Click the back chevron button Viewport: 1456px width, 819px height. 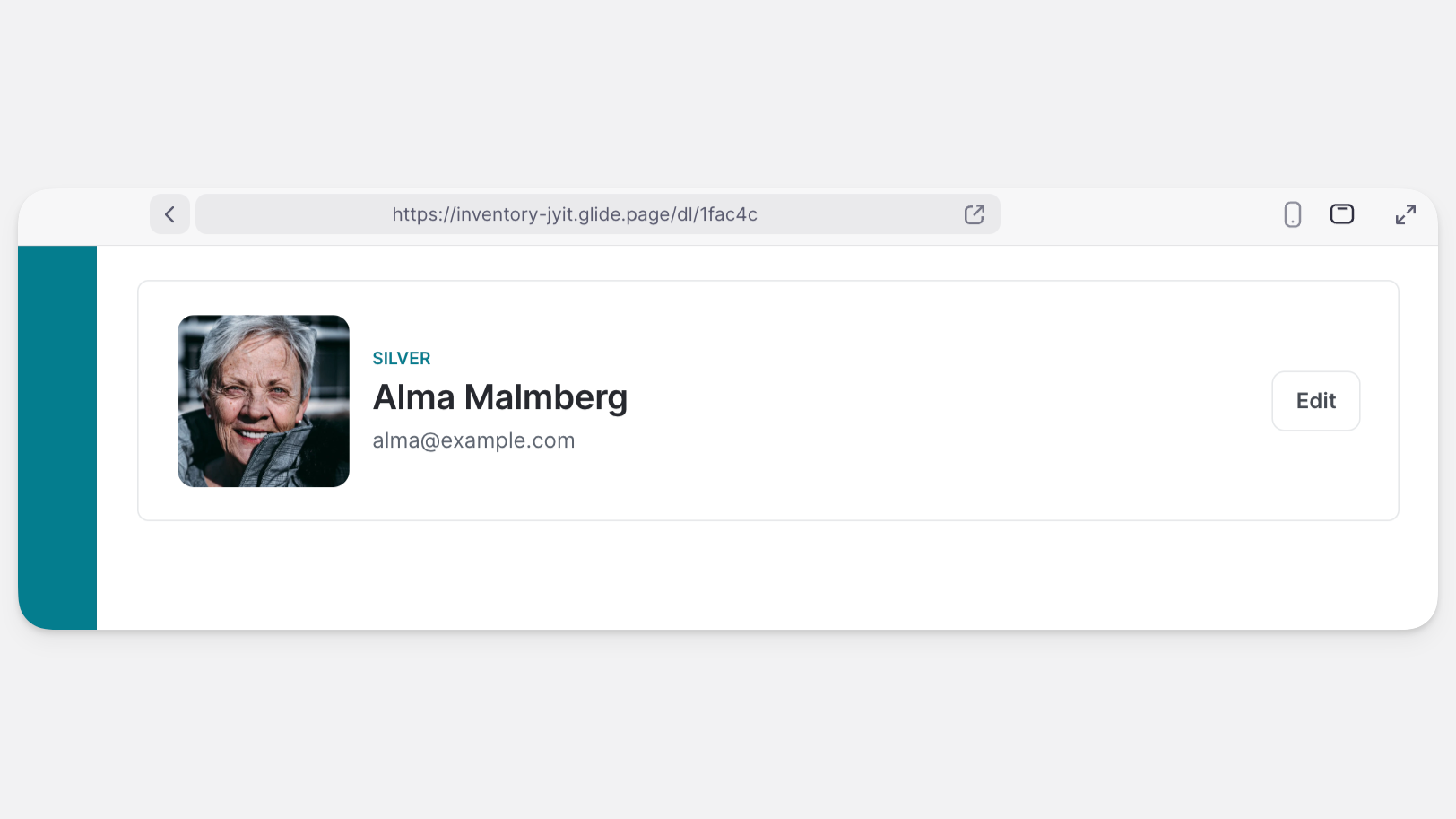coord(169,214)
